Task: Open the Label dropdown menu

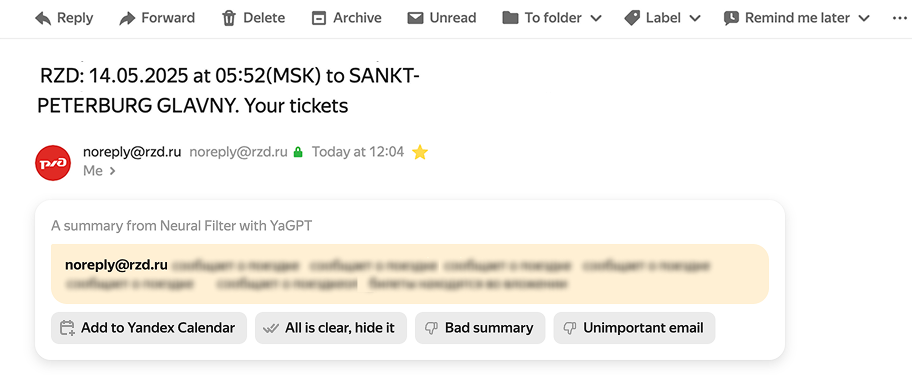Action: [662, 19]
